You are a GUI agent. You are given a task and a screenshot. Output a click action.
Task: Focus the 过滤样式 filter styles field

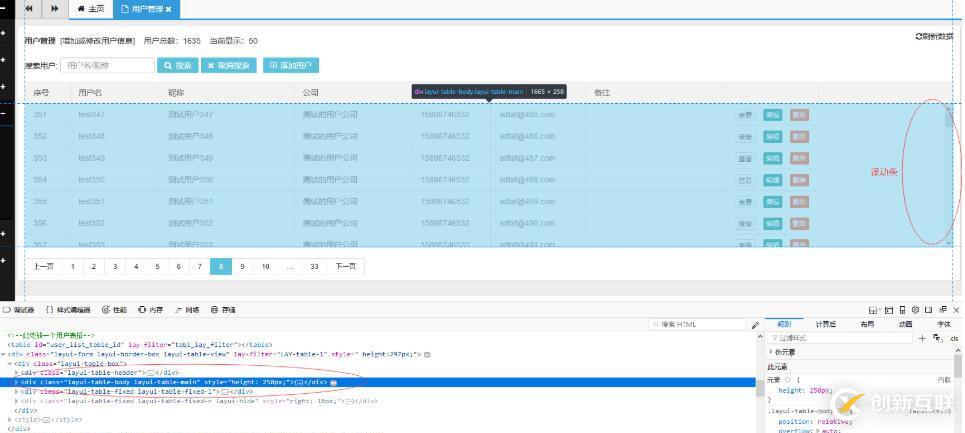(x=840, y=338)
